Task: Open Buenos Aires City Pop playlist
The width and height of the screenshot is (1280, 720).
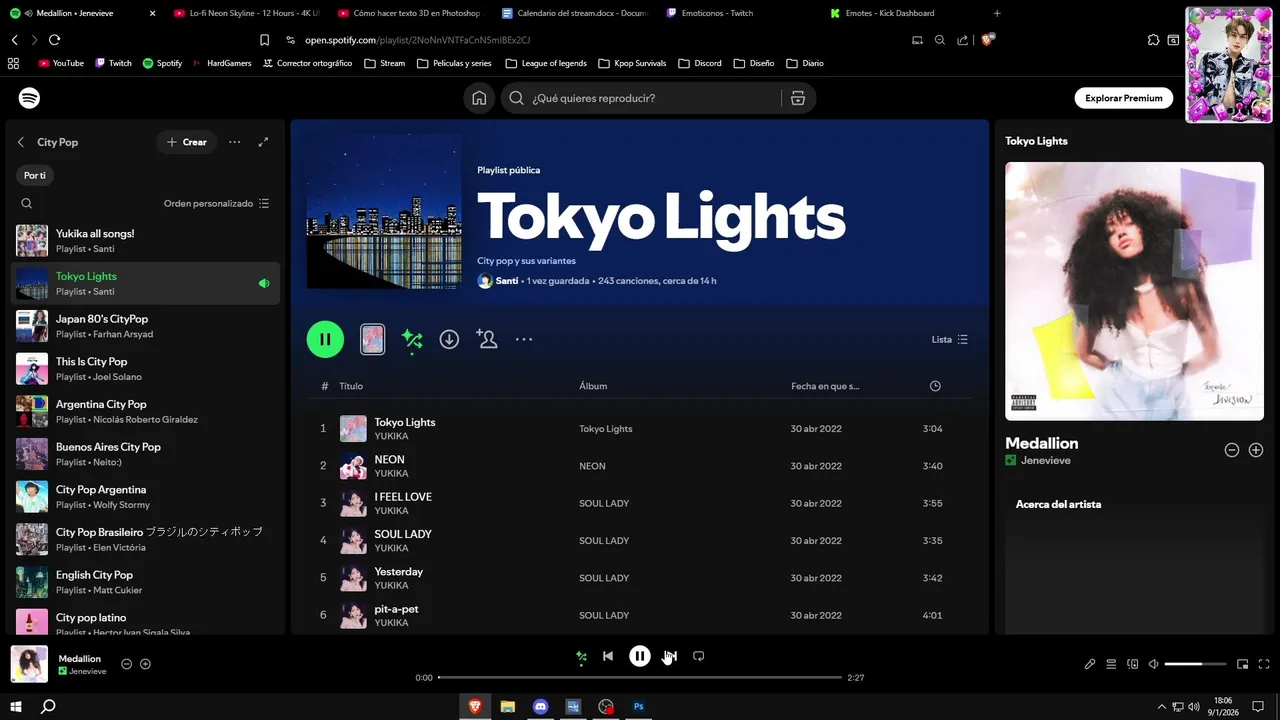Action: tap(146, 454)
